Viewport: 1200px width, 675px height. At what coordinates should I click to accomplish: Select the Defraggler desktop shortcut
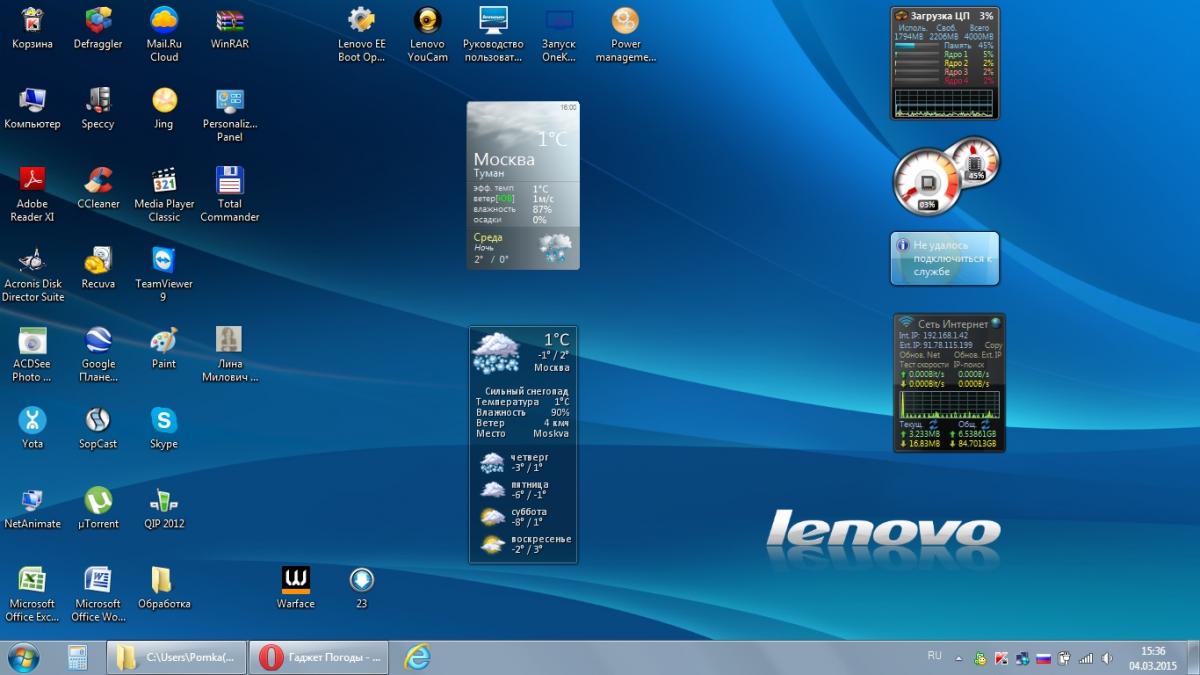(98, 22)
